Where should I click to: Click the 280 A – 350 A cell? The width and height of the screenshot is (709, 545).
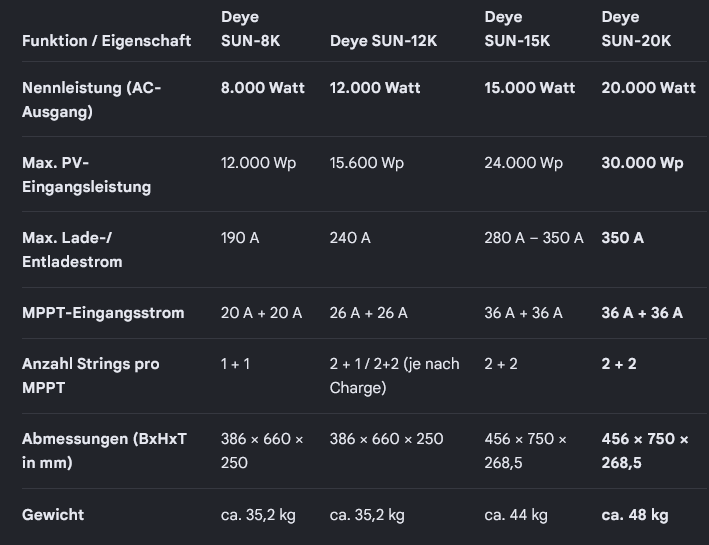(x=534, y=238)
